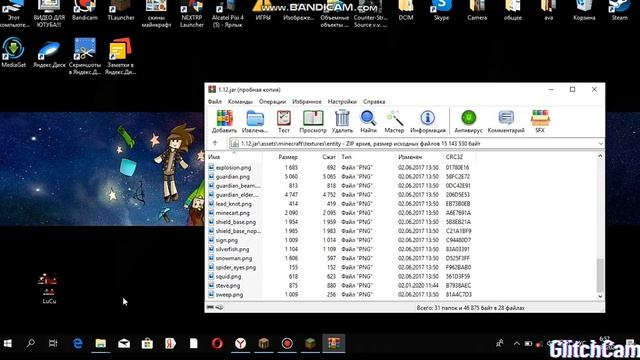Open the Windows Start button
Screen dimensions: 640x360
click(7, 343)
